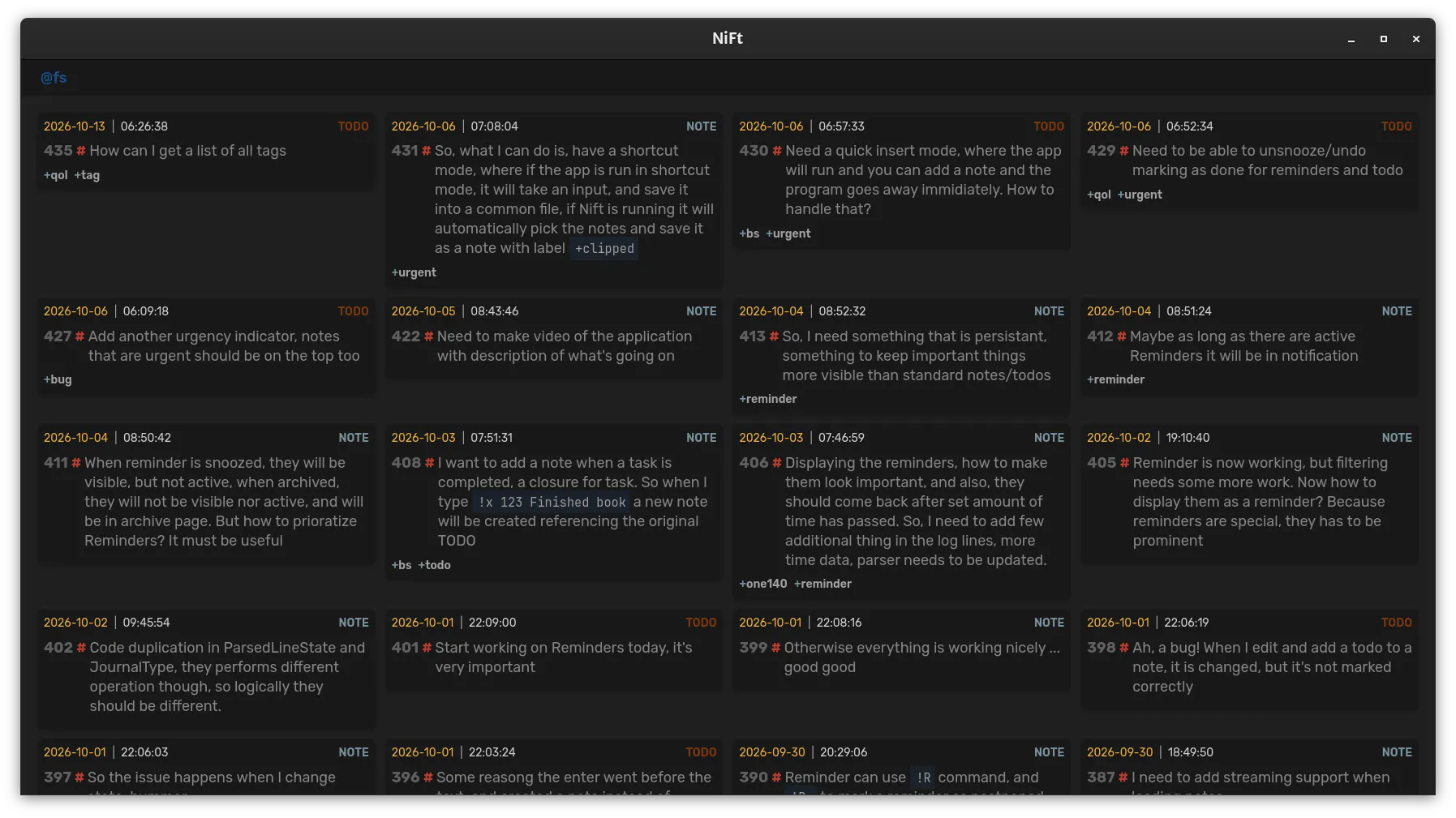Minimize the NiFt window
1456x818 pixels.
coord(1351,39)
